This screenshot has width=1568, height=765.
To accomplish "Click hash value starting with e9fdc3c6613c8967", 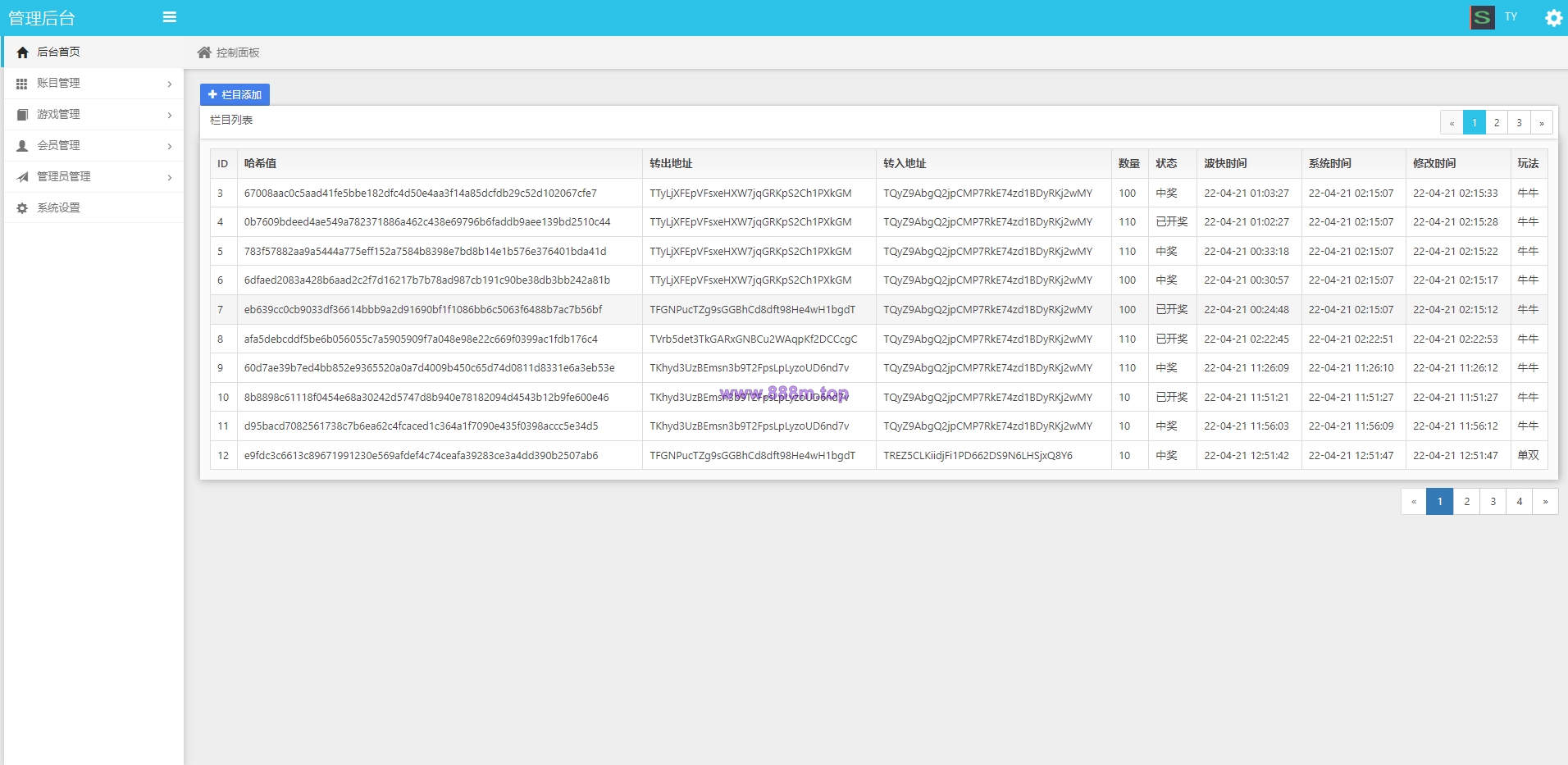I will click(422, 456).
